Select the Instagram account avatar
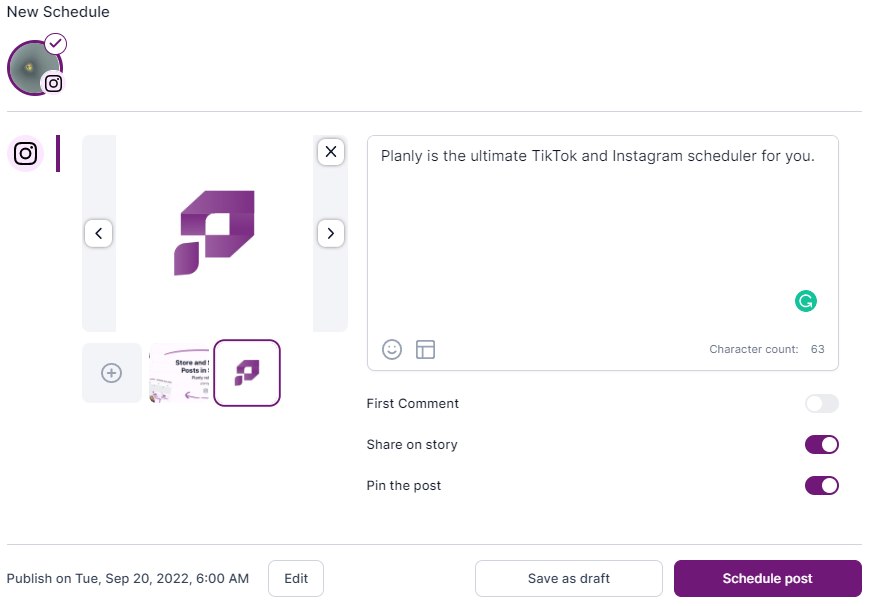The width and height of the screenshot is (871, 606). 34,68
